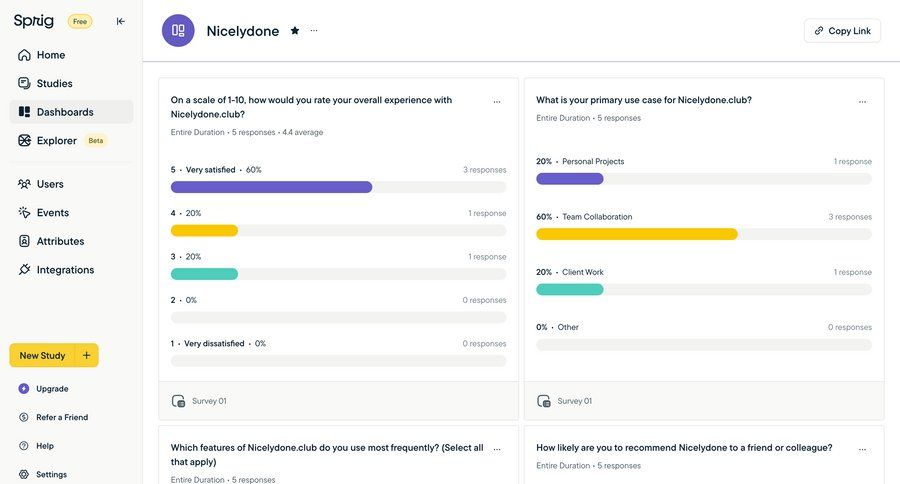Star the Nicelydone dashboard as favorite
Screen dimensions: 900x484
tap(295, 31)
